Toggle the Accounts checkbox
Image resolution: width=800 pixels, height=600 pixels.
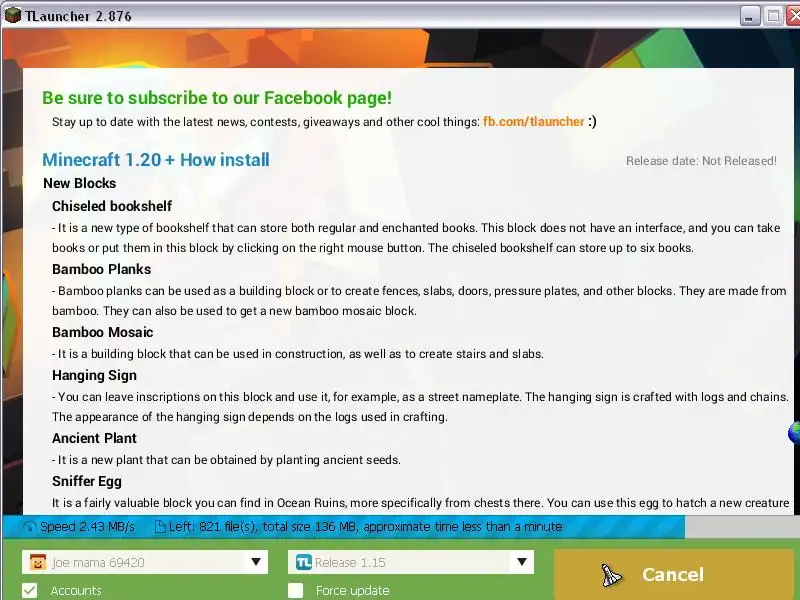click(30, 591)
